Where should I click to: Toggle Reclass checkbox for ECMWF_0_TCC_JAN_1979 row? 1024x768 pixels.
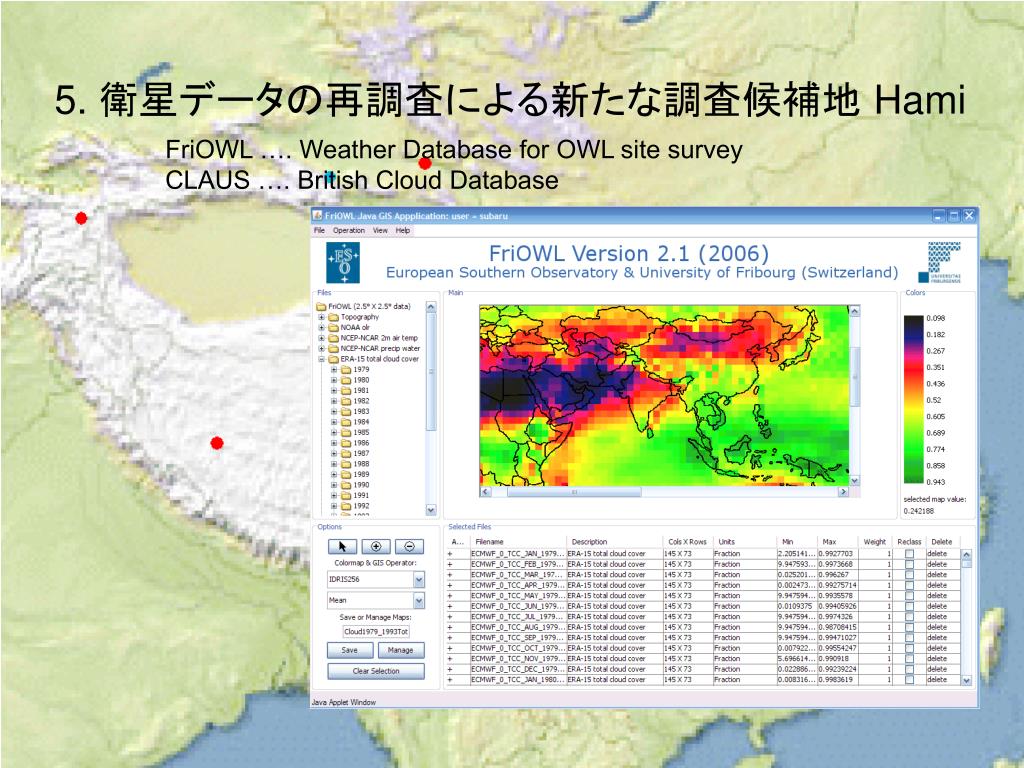[909, 554]
